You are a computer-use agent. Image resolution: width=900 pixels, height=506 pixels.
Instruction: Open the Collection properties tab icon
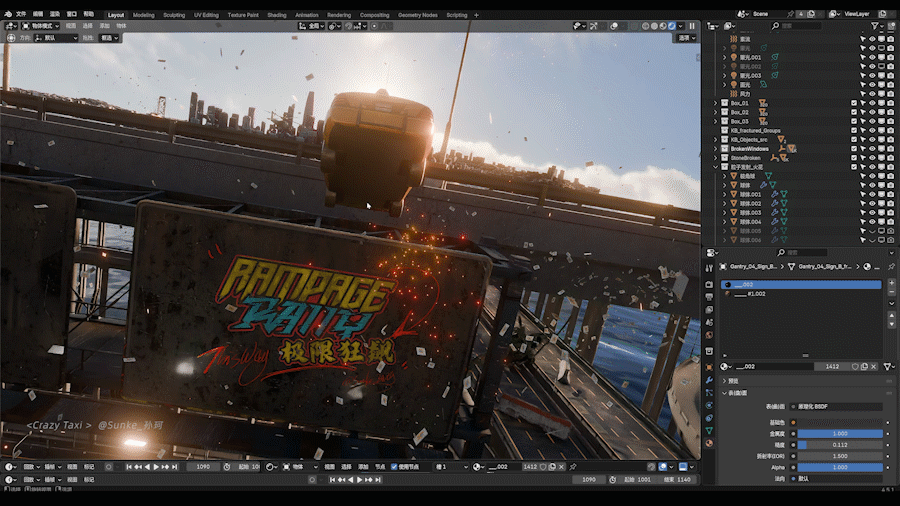[x=709, y=351]
